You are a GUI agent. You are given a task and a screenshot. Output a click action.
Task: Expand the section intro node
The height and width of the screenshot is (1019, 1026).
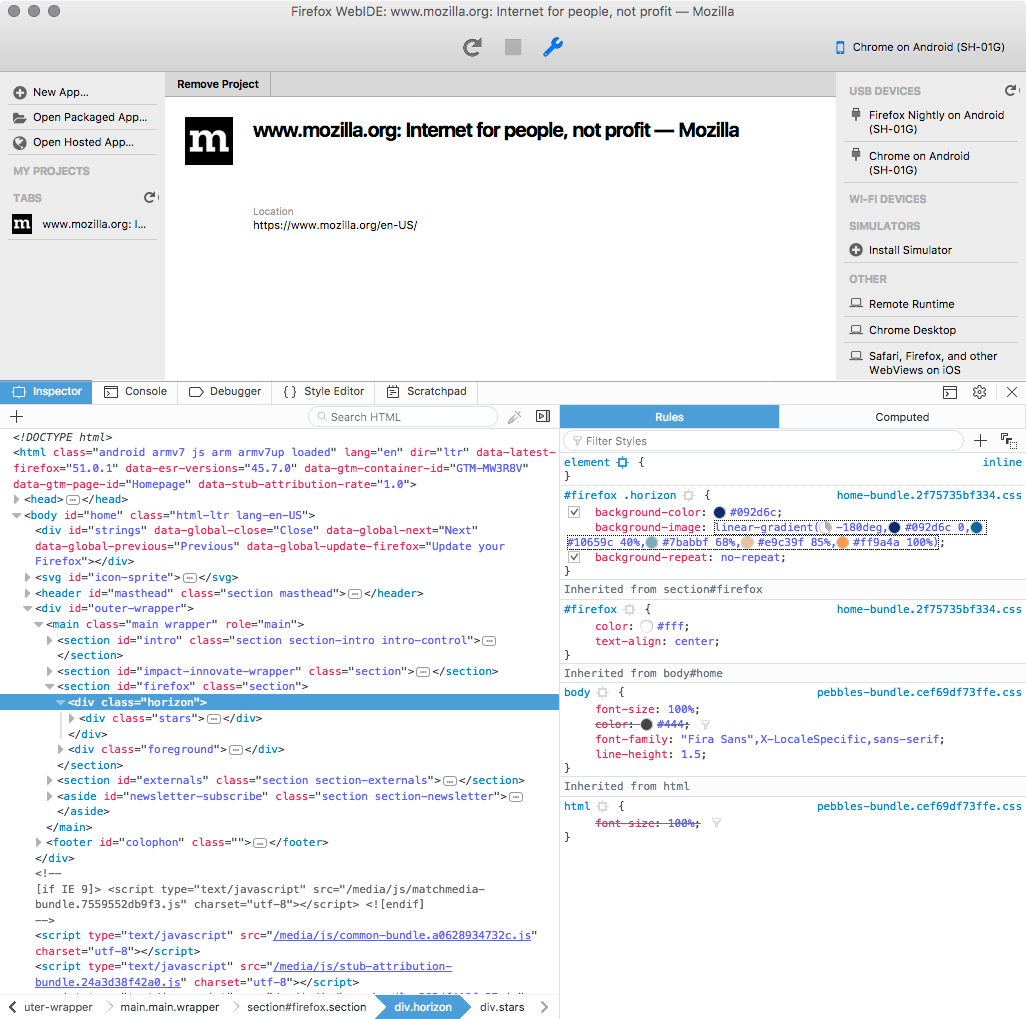click(50, 640)
